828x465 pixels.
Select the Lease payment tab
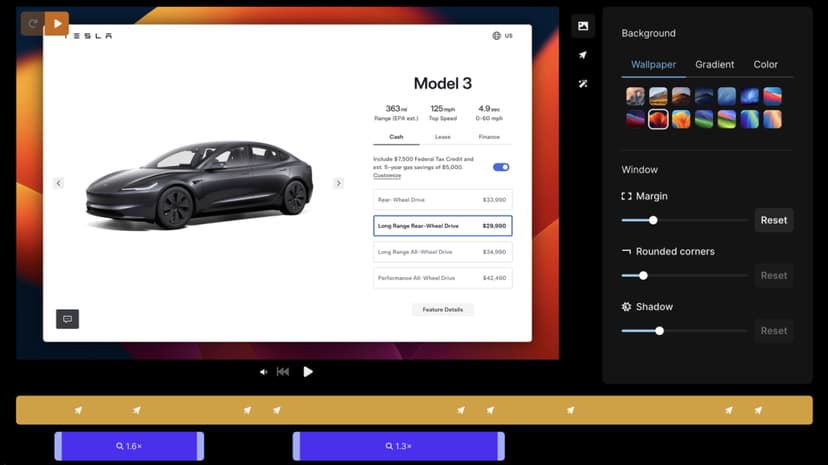coord(443,137)
